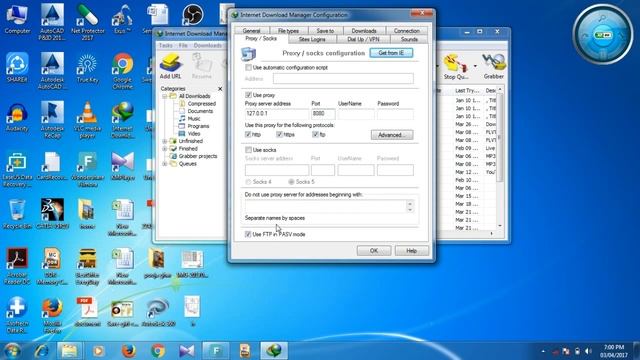Viewport: 640px width, 360px height.
Task: Enable Use automatic configuration script checkbox
Action: (248, 67)
